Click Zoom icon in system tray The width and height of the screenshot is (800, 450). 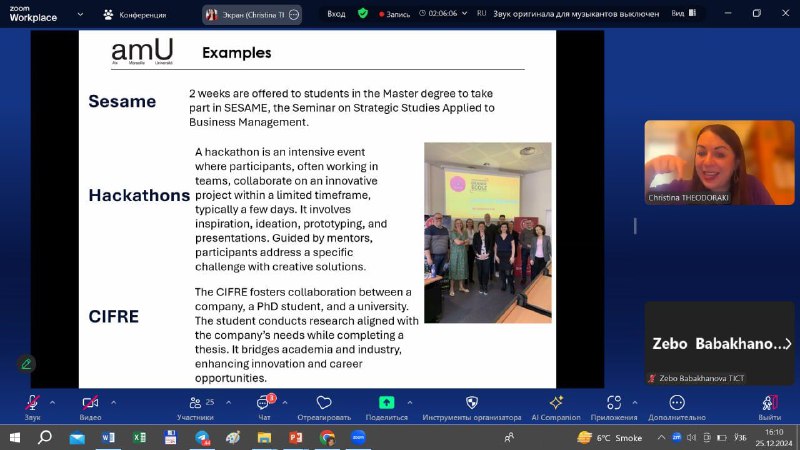point(677,437)
